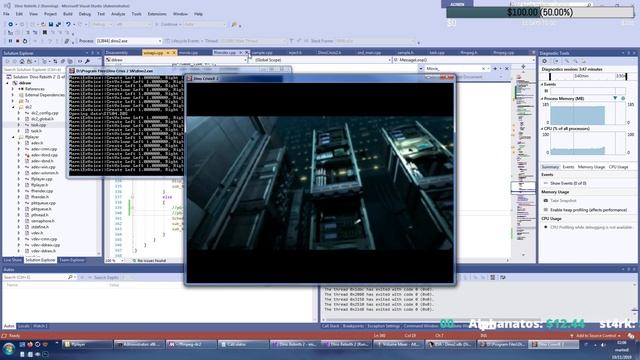Viewport: 640px width, 360px height.
Task: Select pktqueue.h in Solution Explorer
Action: click(x=41, y=209)
